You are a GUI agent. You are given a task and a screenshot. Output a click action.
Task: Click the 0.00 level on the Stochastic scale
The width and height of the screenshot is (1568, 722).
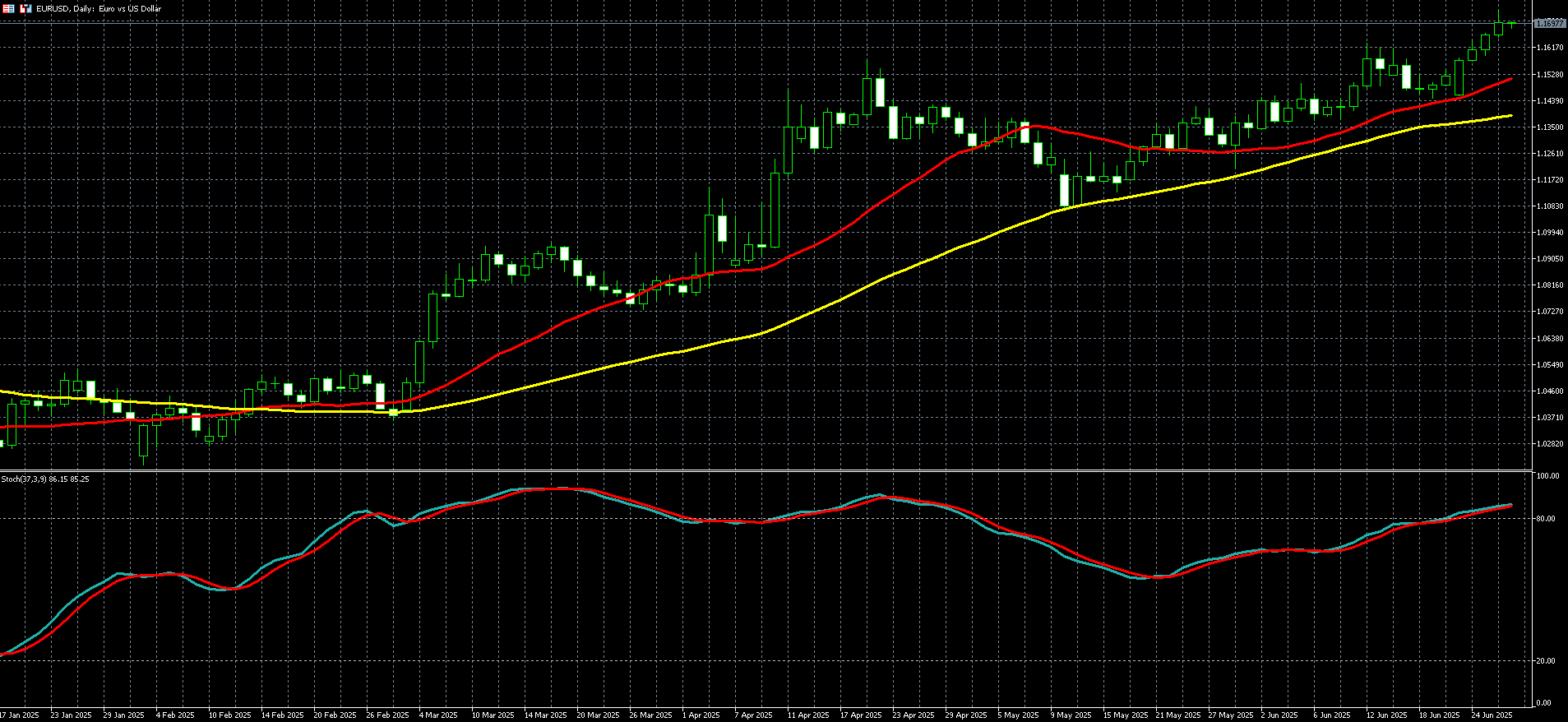[1544, 703]
